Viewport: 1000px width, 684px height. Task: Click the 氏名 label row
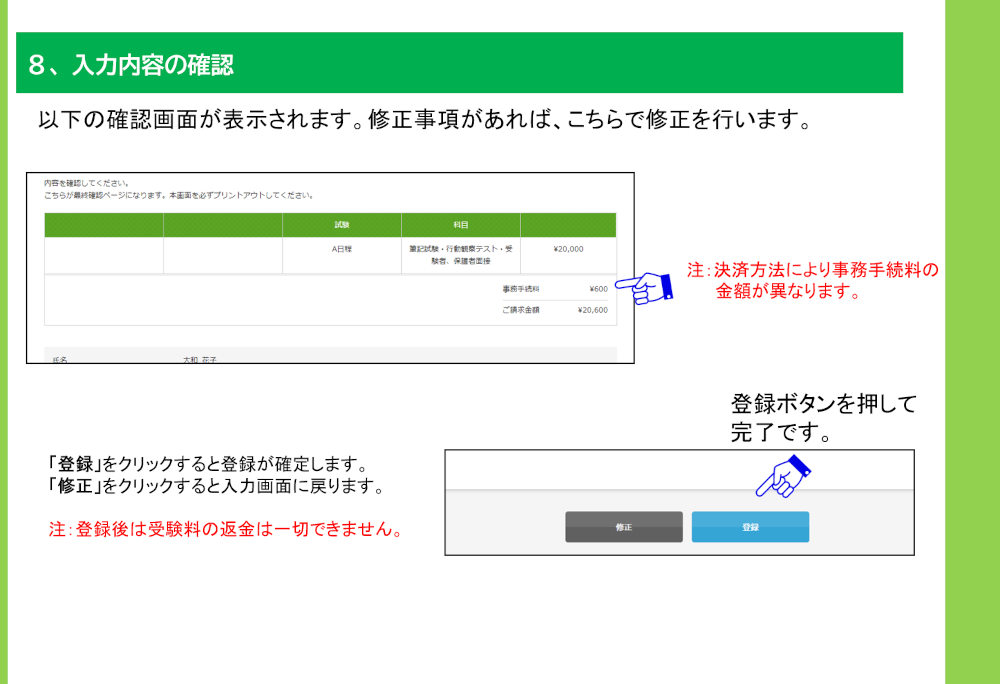click(60, 357)
